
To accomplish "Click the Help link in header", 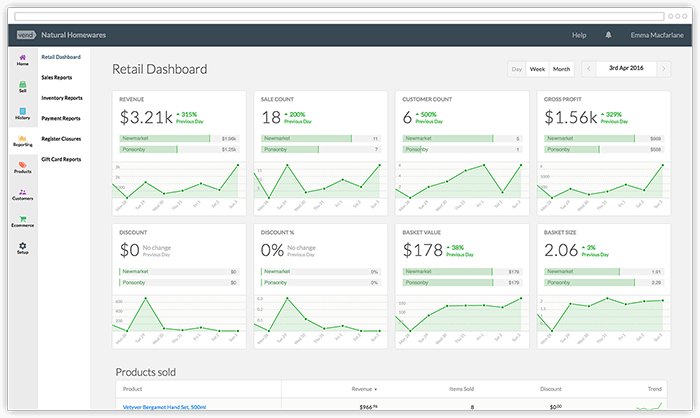I will [579, 35].
